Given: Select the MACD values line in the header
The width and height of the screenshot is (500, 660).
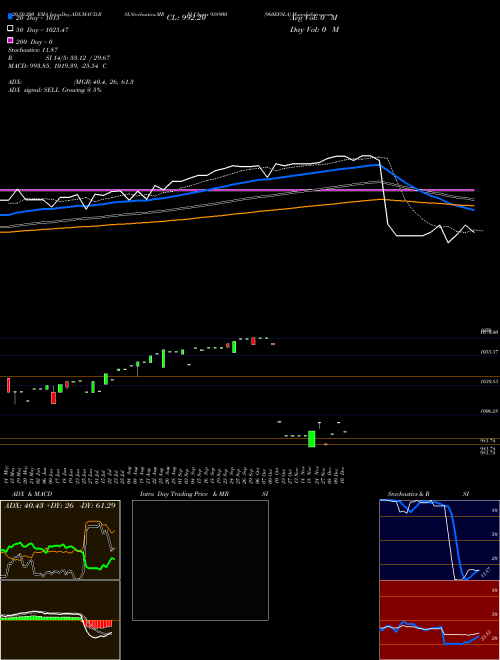Looking at the screenshot, I should click(x=57, y=66).
